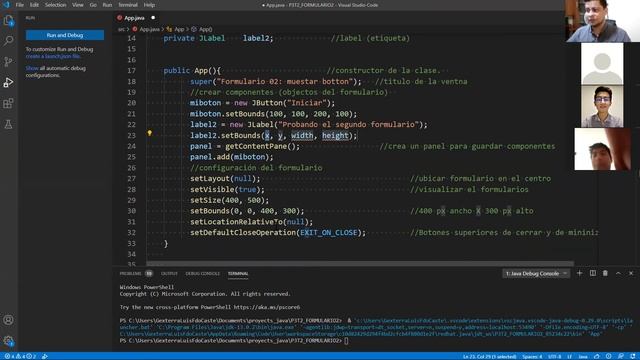Image resolution: width=640 pixels, height=360 pixels.
Task: Click the UTF-8 encoding status entry
Action: click(554, 356)
